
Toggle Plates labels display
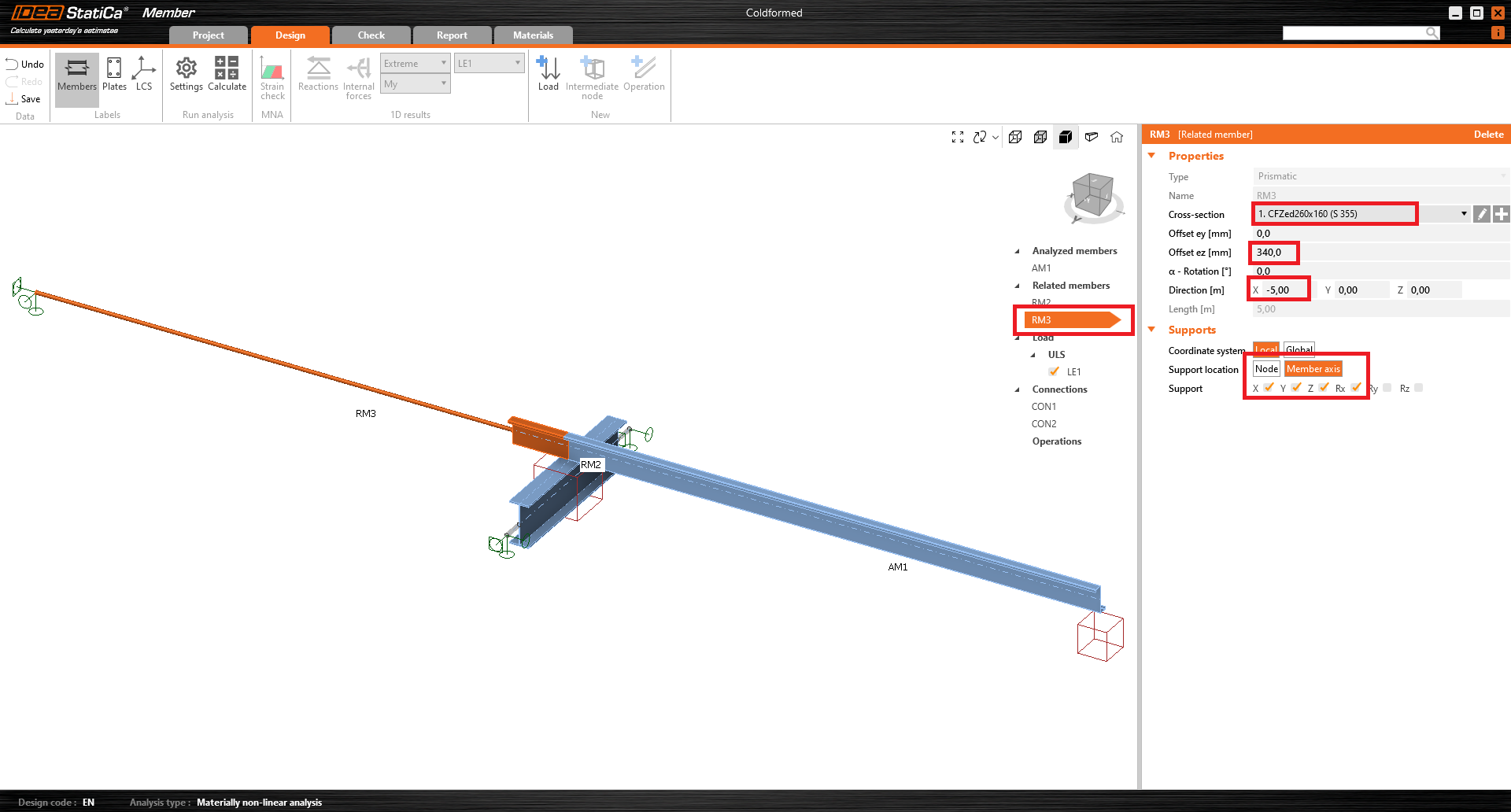[x=114, y=75]
